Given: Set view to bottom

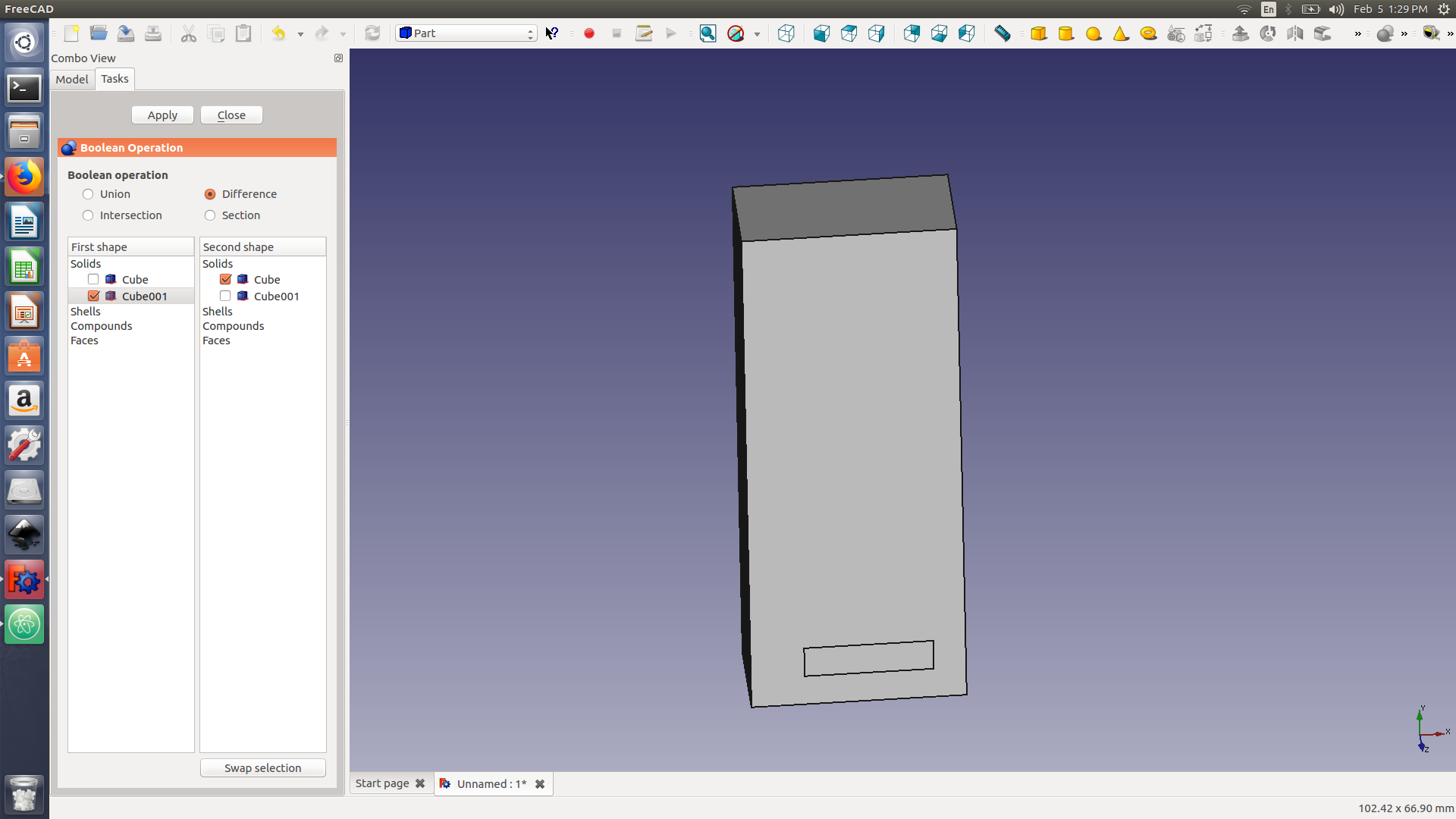Looking at the screenshot, I should [x=939, y=33].
